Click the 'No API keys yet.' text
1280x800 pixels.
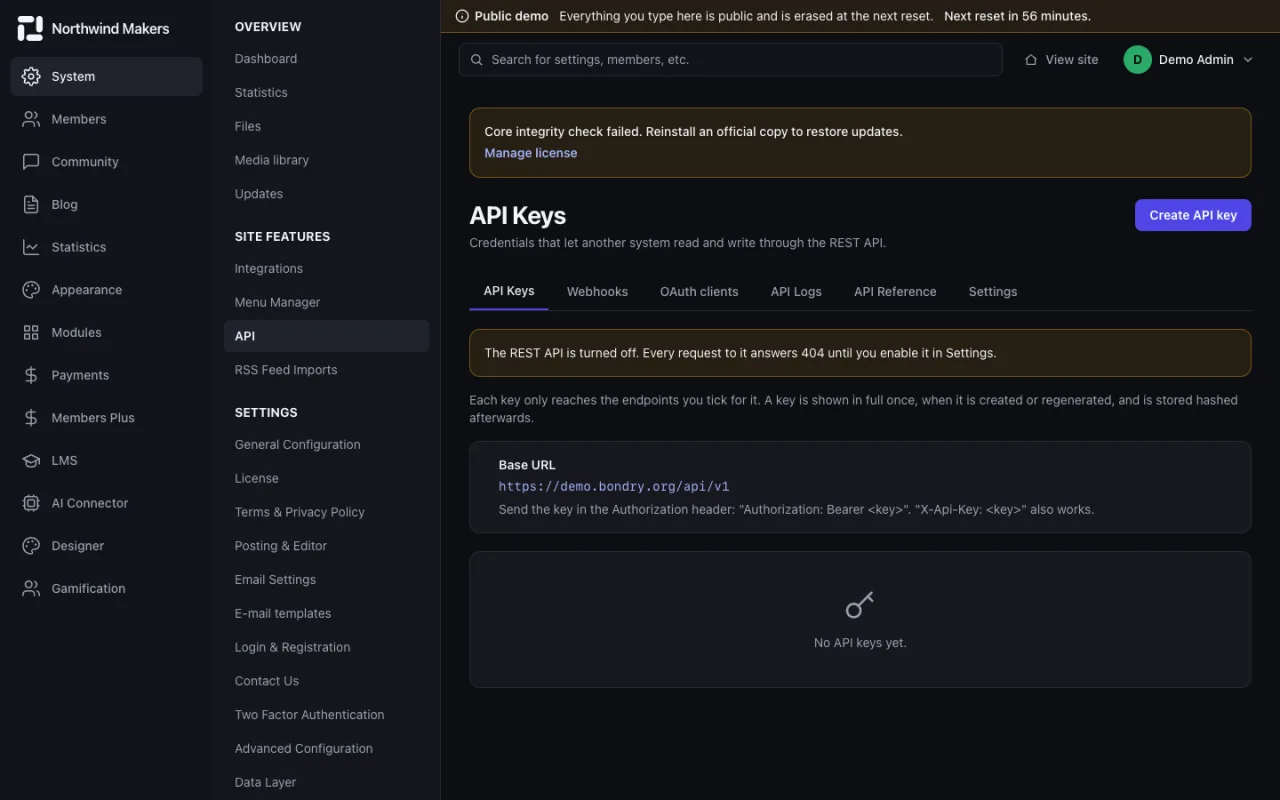click(860, 643)
